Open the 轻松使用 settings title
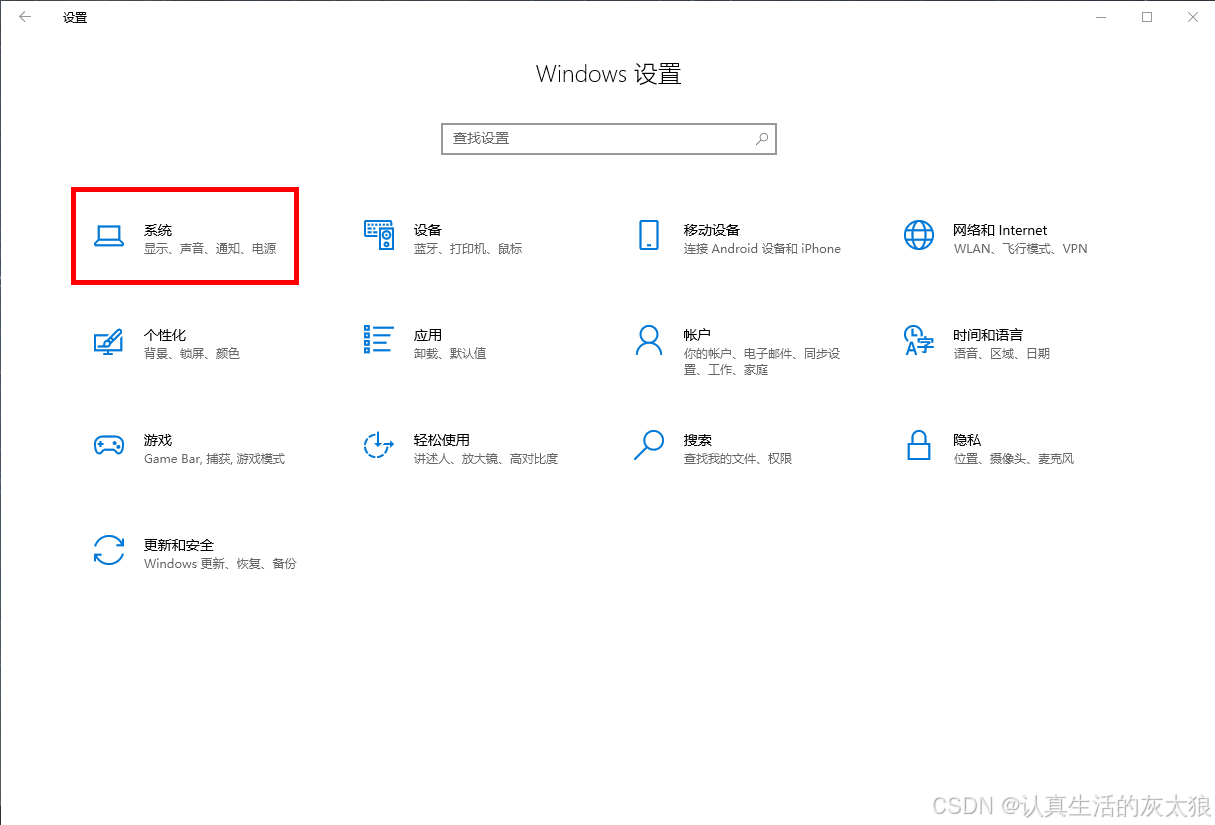 (442, 440)
